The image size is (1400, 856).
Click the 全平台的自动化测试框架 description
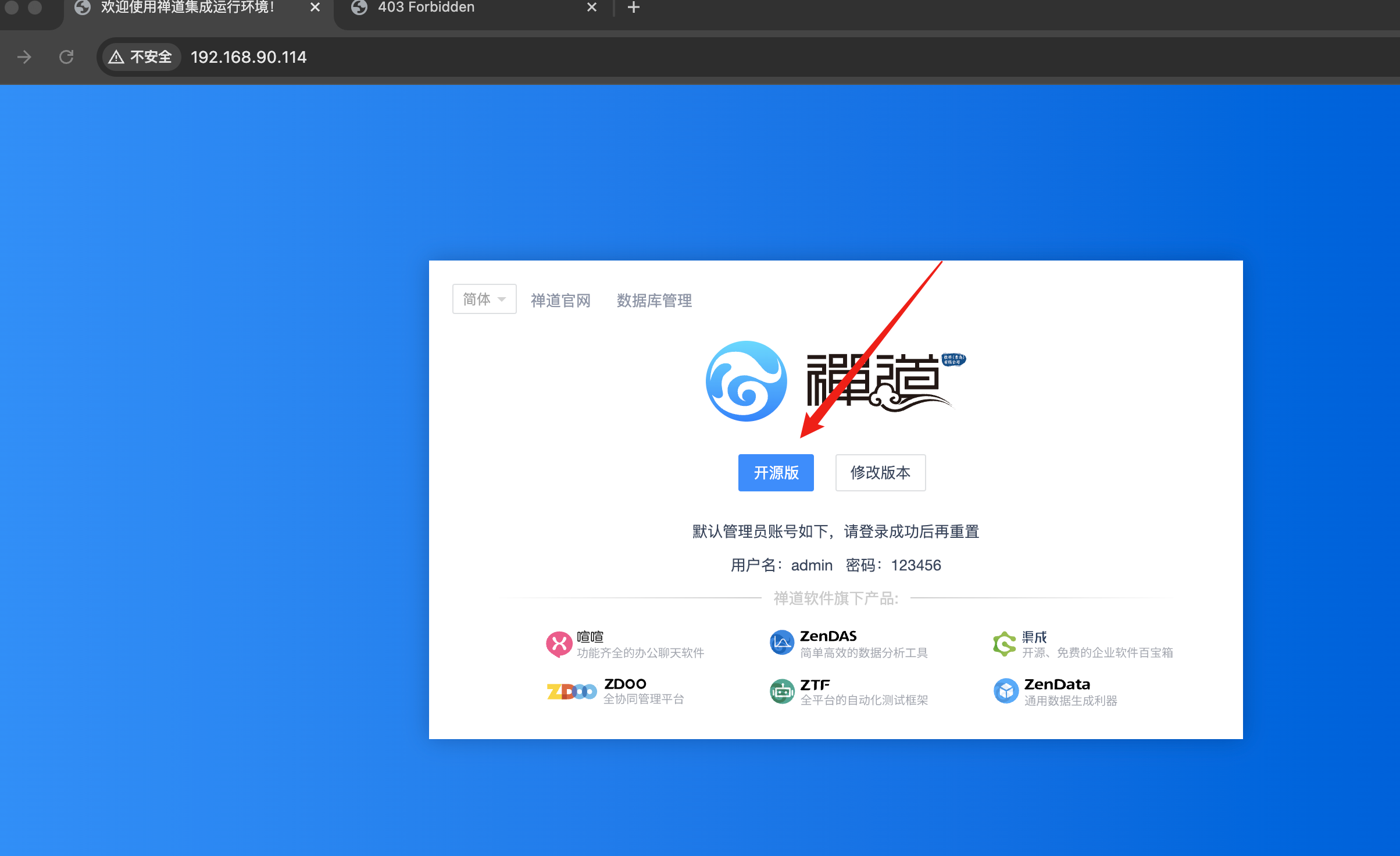864,701
